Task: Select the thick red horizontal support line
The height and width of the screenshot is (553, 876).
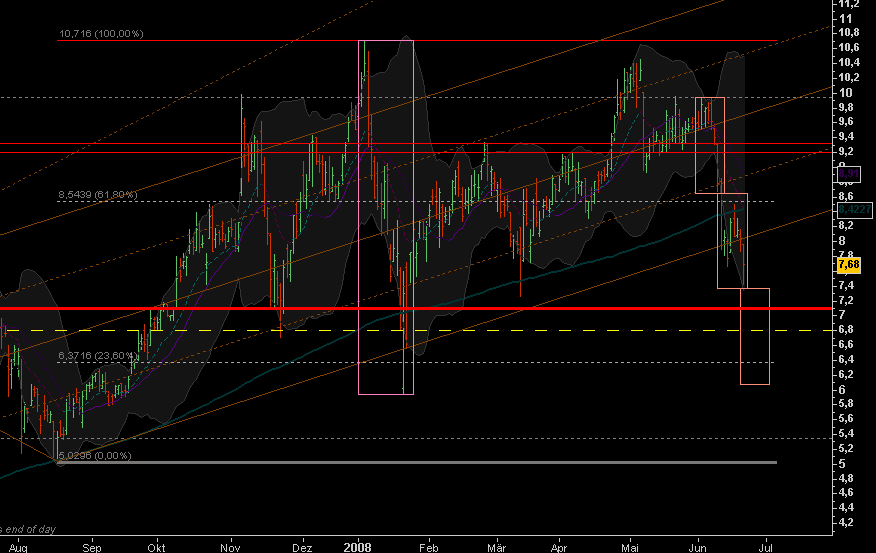Action: tap(416, 308)
